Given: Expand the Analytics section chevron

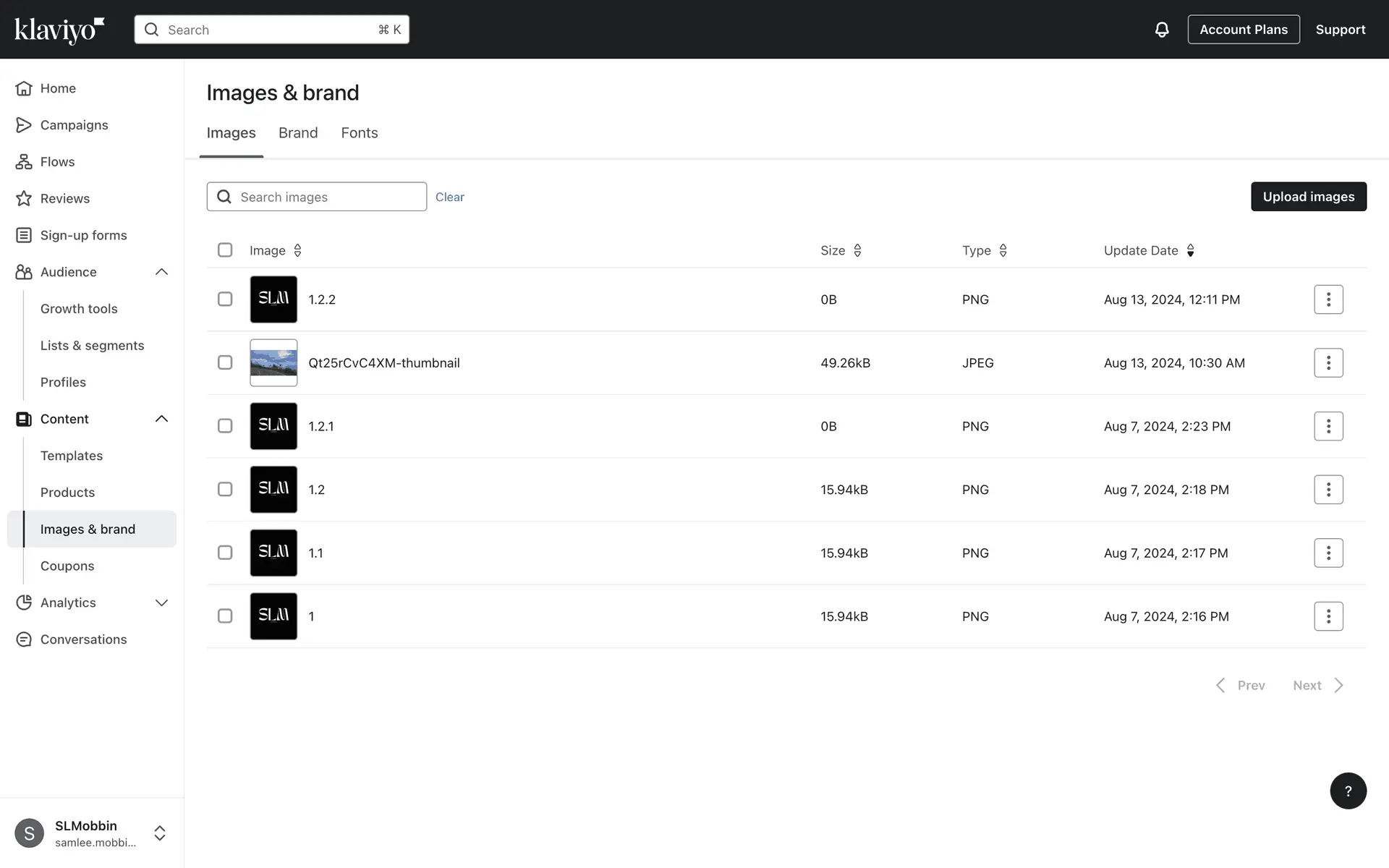Looking at the screenshot, I should (161, 603).
